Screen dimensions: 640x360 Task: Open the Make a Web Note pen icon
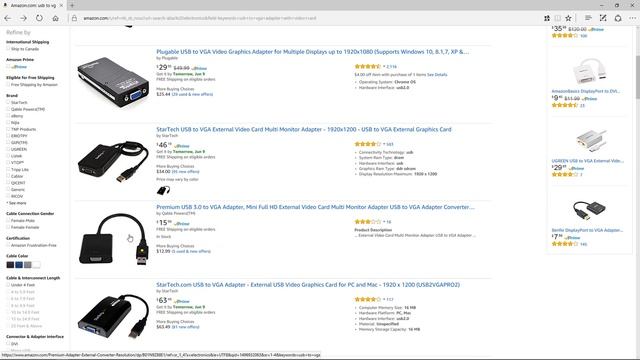603,18
